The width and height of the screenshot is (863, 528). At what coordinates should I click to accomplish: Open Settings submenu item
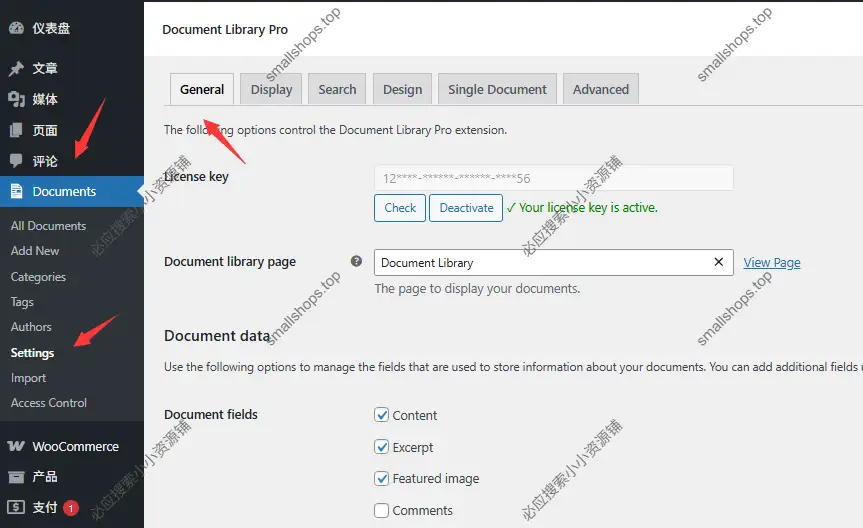point(32,352)
